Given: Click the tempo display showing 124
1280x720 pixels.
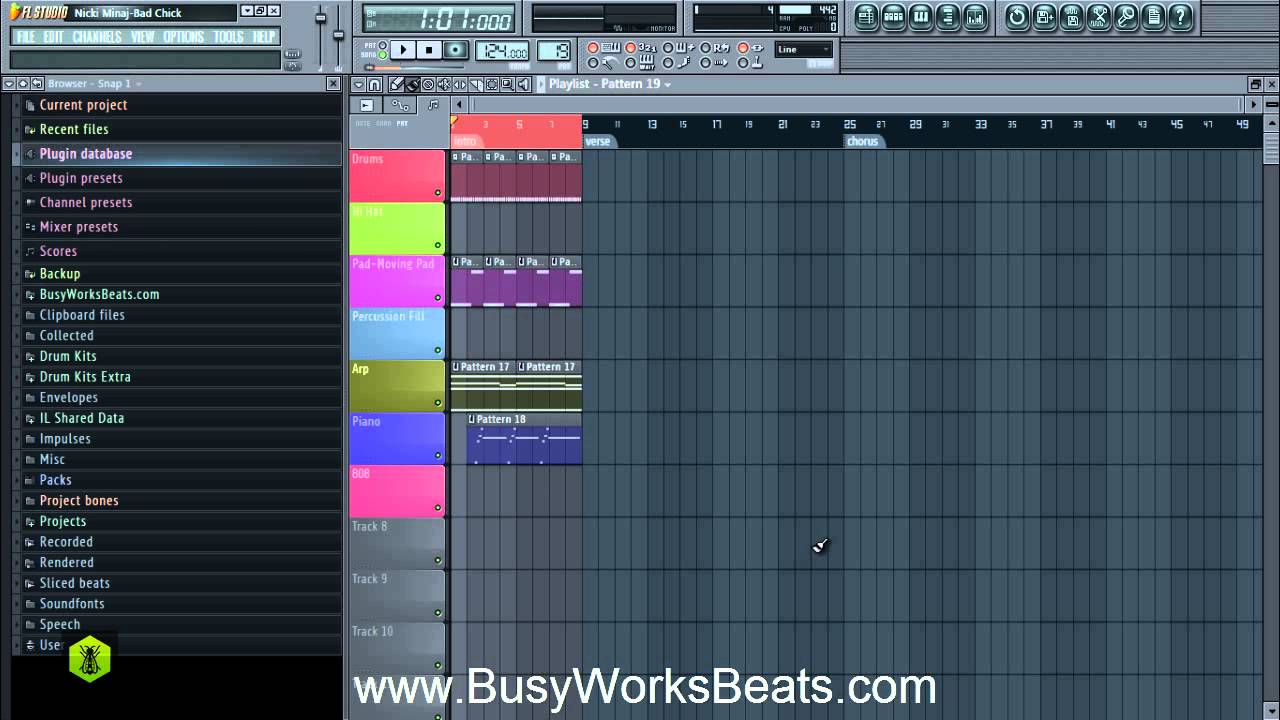Looking at the screenshot, I should pos(502,52).
